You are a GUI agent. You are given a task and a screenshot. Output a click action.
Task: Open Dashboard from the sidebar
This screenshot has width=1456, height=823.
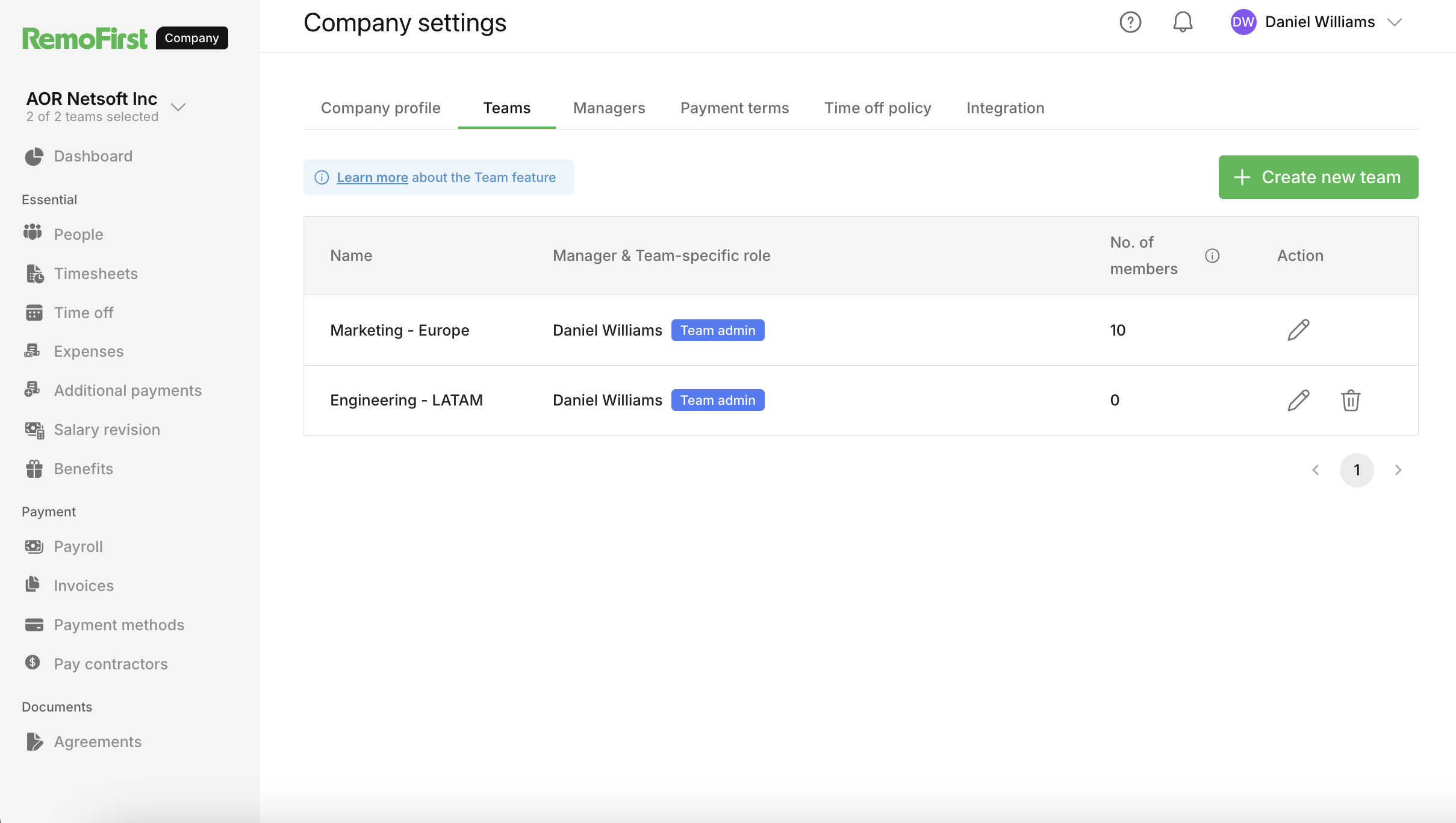pos(93,157)
